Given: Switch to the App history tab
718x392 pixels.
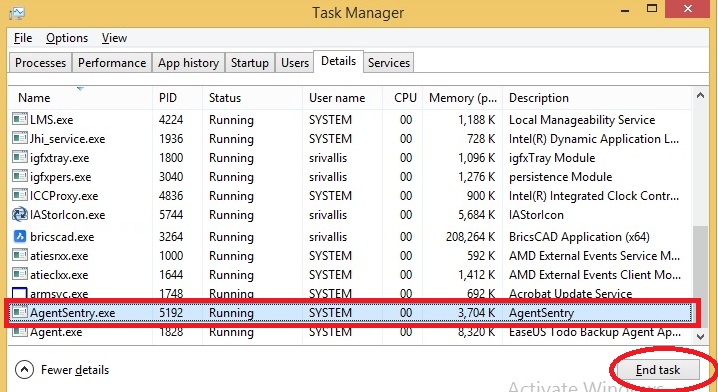Looking at the screenshot, I should click(x=188, y=63).
